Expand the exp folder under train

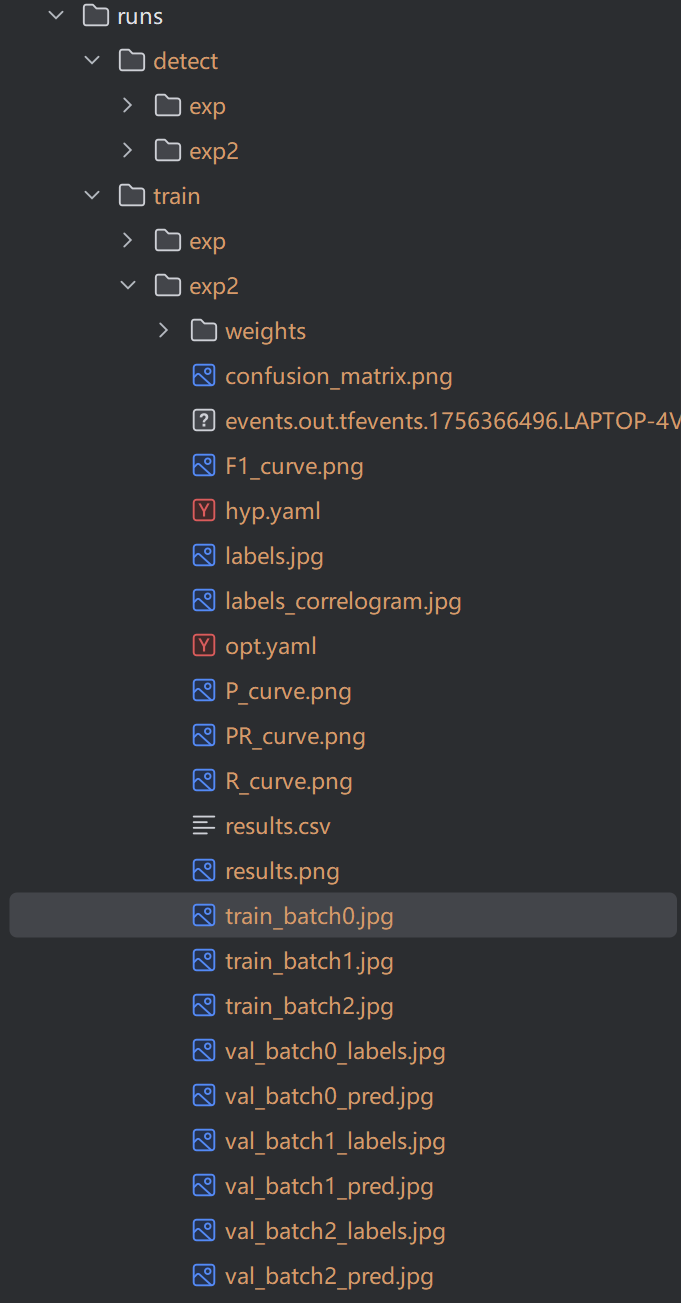(127, 241)
